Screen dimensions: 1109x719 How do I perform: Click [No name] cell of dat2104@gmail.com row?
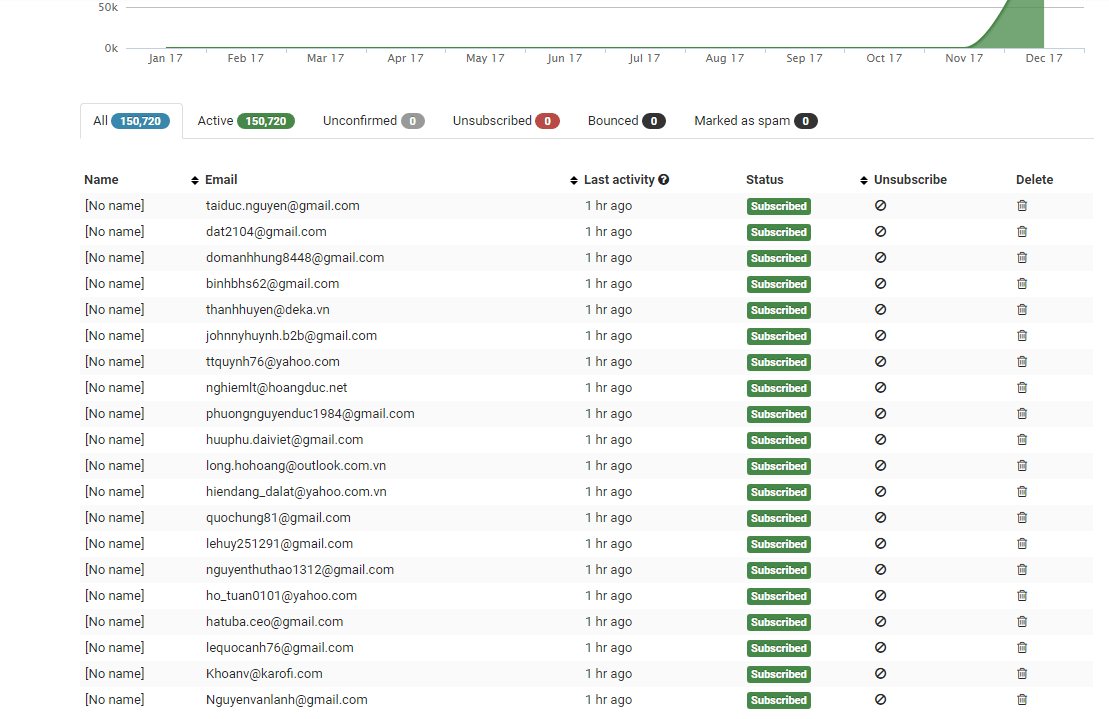point(115,232)
